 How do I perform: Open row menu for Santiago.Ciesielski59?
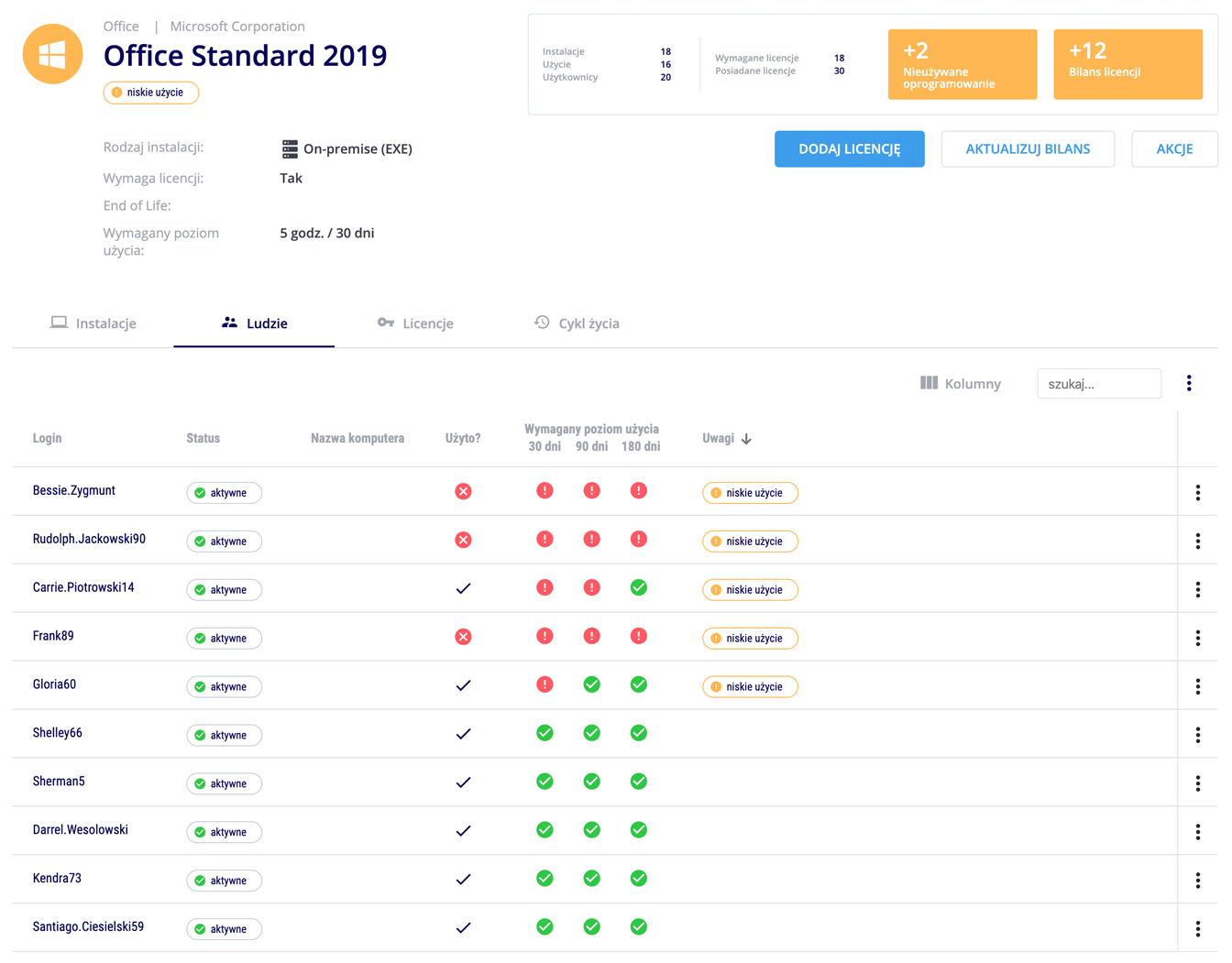click(1197, 930)
